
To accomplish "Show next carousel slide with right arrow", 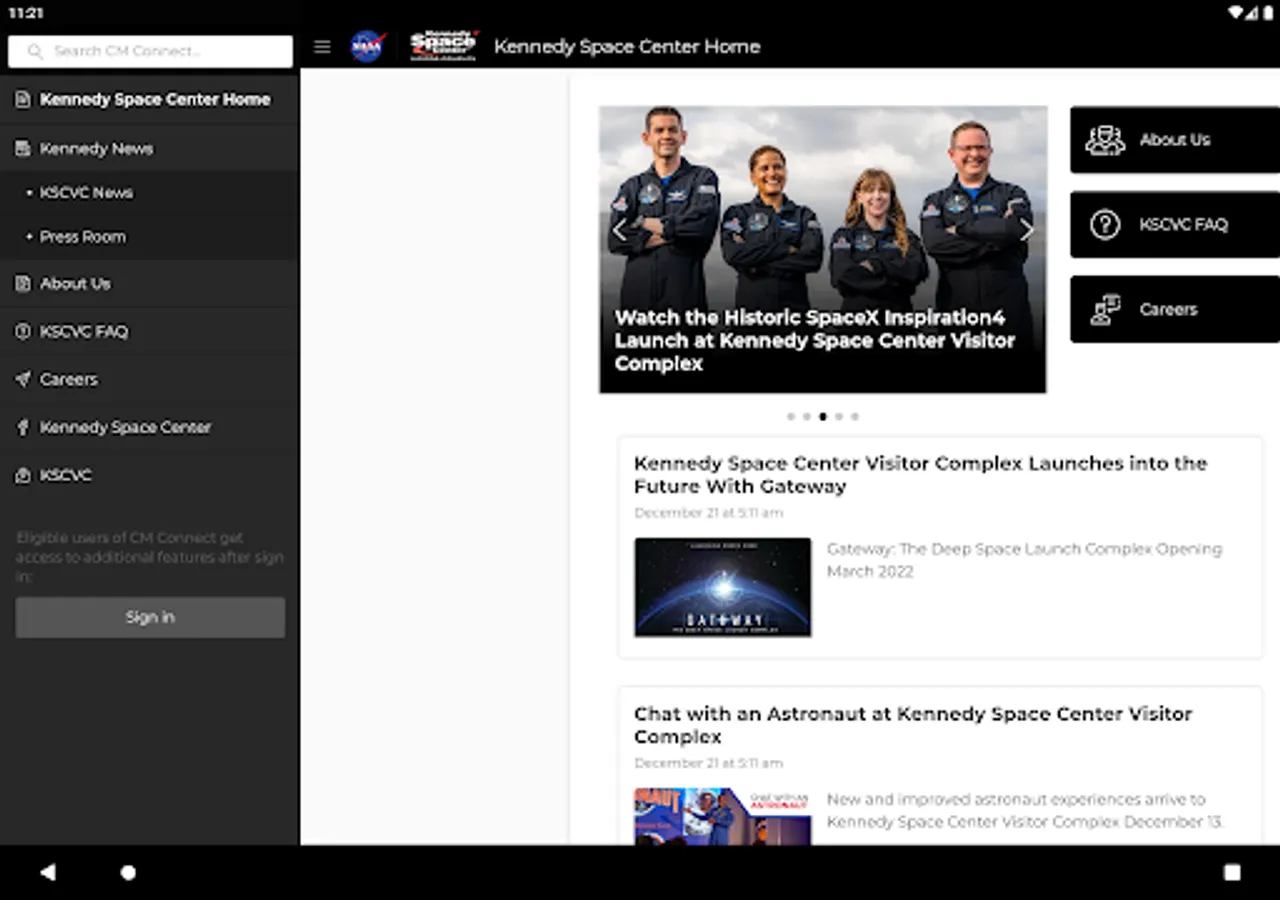I will [1026, 231].
